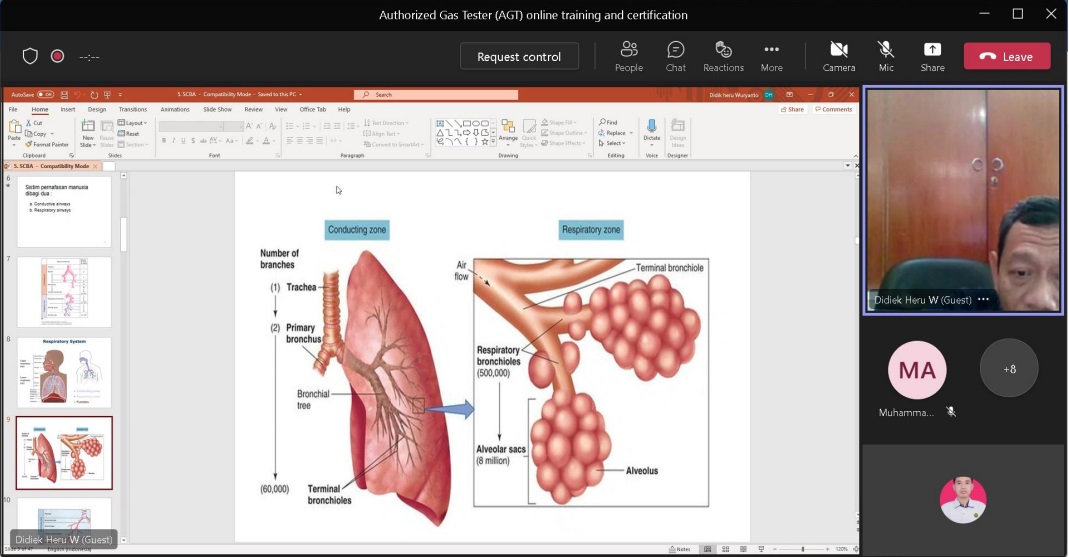Collapse the PowerPoint ribbon
This screenshot has height=557, width=1069.
pyautogui.click(x=856, y=156)
